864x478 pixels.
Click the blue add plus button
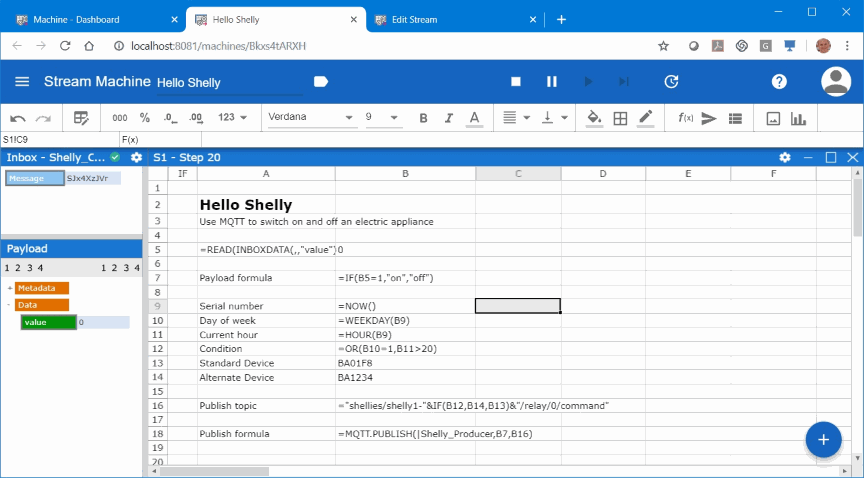(x=823, y=440)
